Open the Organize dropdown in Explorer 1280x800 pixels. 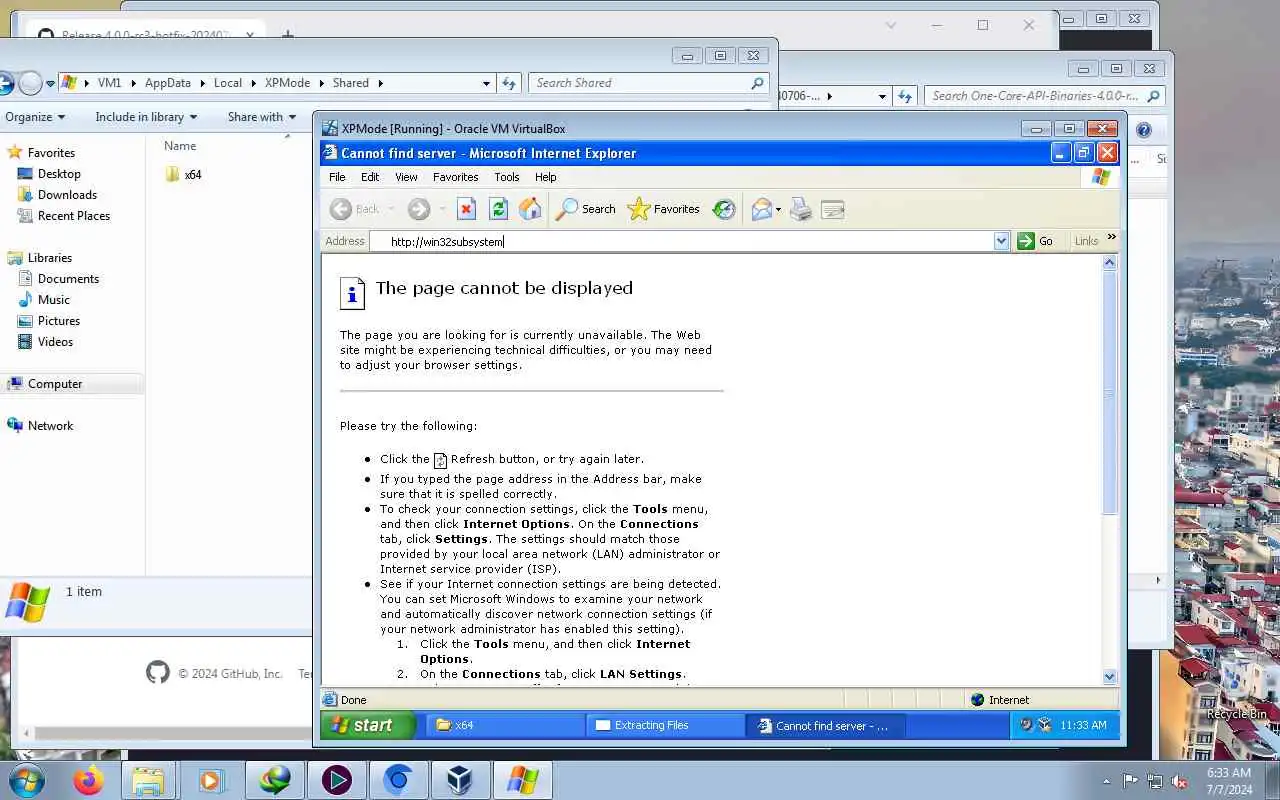click(x=35, y=117)
